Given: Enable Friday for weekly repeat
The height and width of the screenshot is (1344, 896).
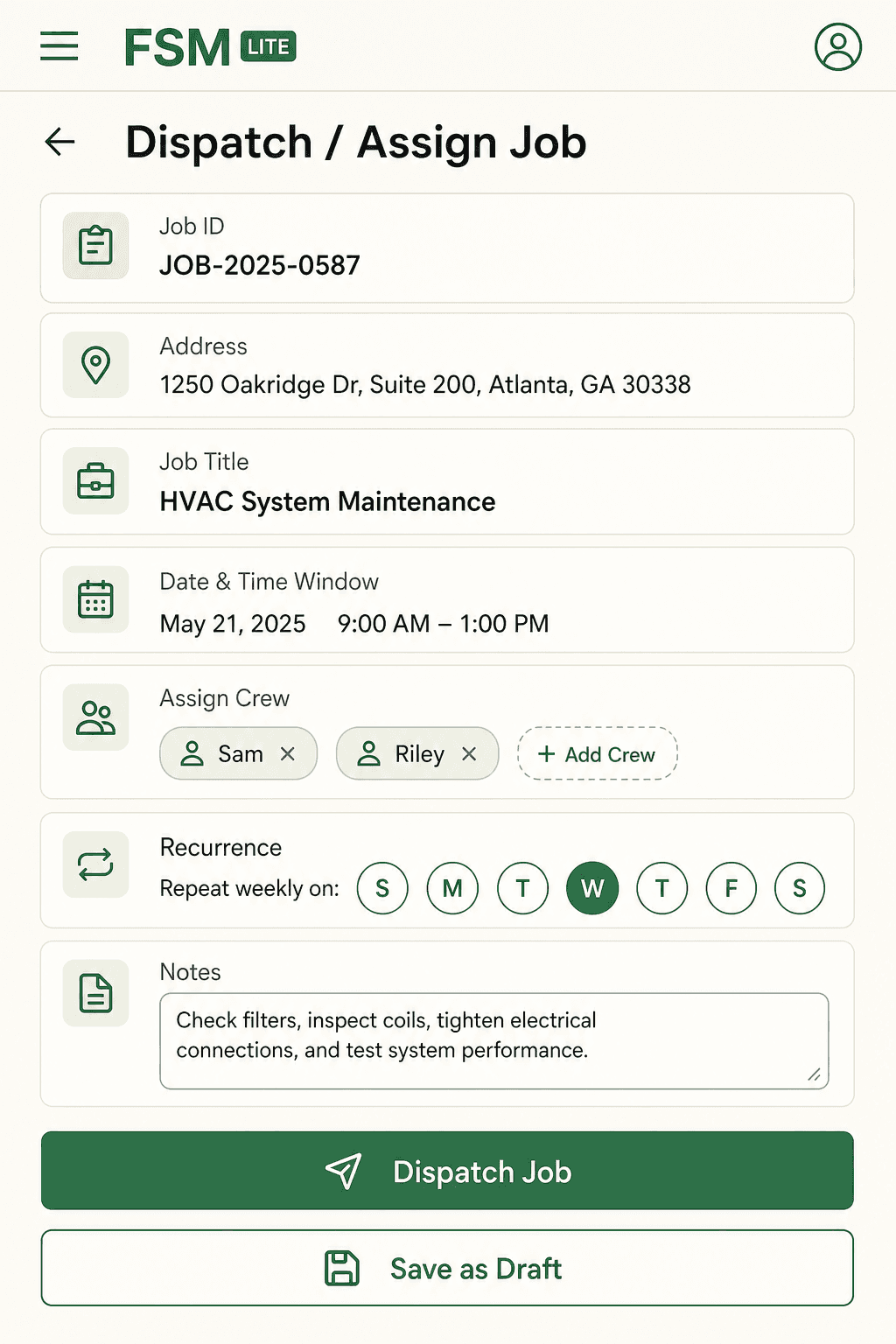Looking at the screenshot, I should pyautogui.click(x=731, y=888).
